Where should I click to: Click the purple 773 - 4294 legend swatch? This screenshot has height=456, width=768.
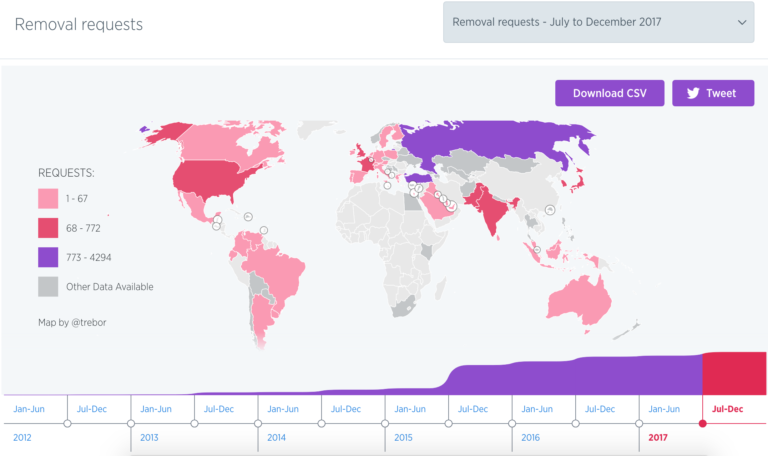48,257
